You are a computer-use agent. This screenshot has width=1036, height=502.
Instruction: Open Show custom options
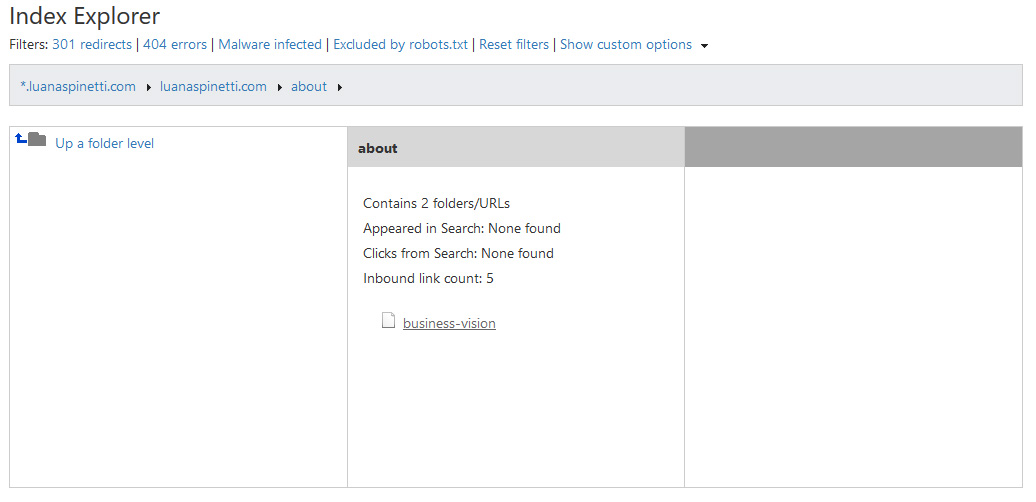pyautogui.click(x=625, y=44)
